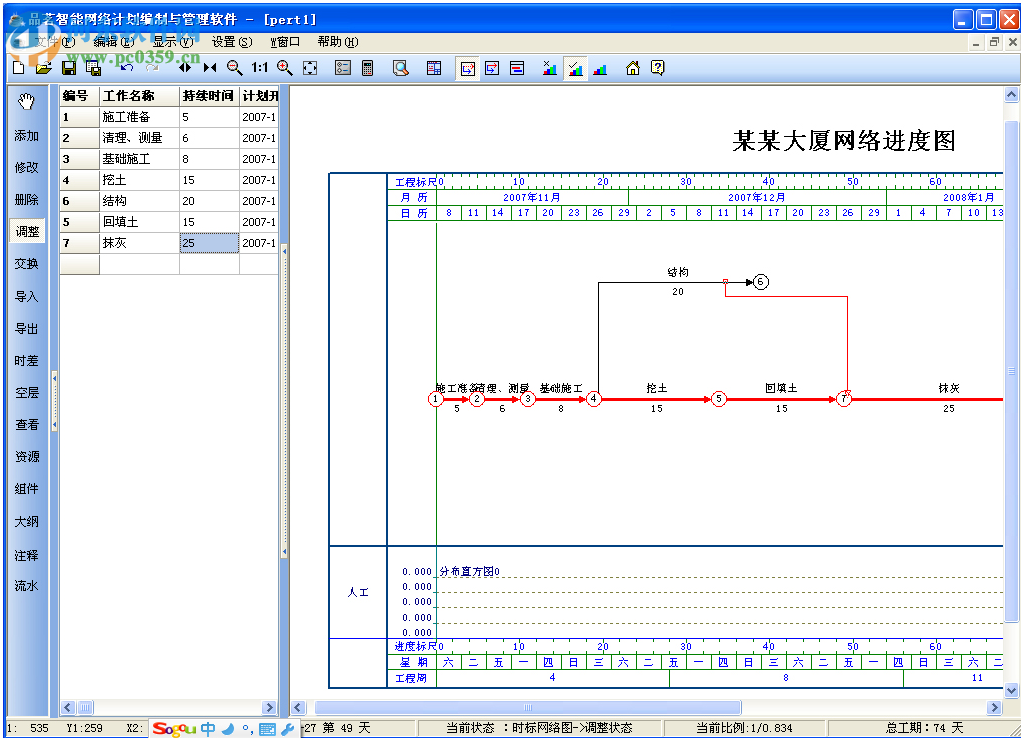This screenshot has height=738, width=1022.
Task: Zoom out with the minus magnifier
Action: click(x=235, y=68)
